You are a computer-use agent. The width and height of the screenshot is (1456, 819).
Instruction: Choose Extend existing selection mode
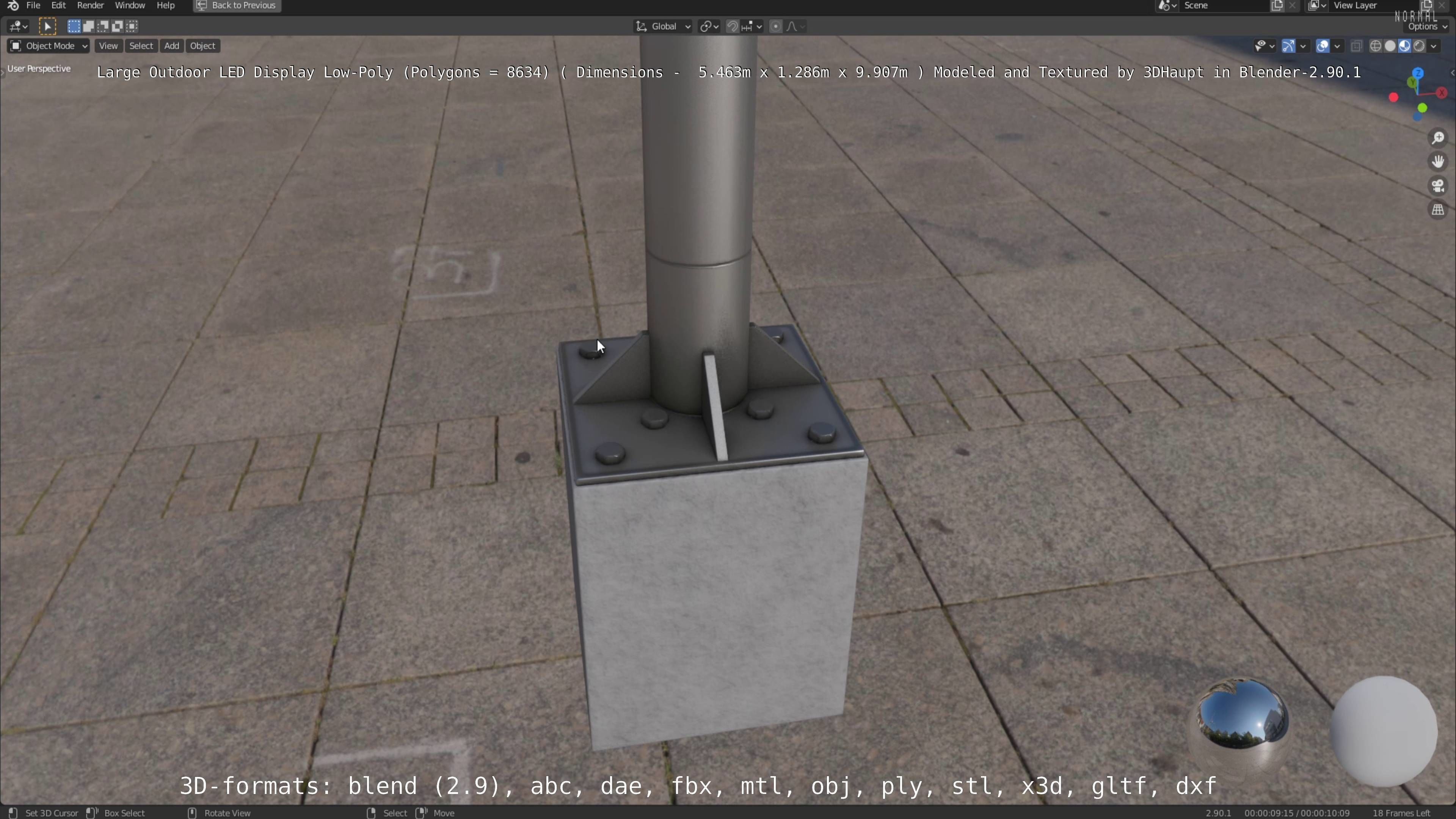click(89, 26)
